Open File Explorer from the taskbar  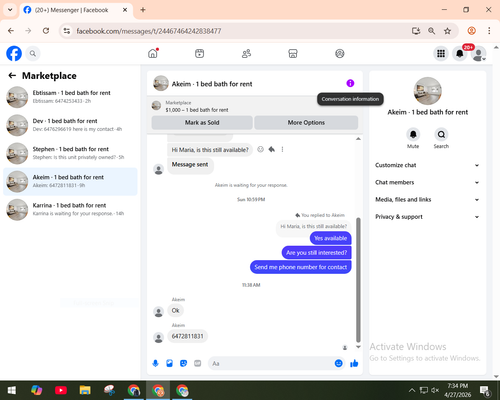pyautogui.click(x=85, y=390)
